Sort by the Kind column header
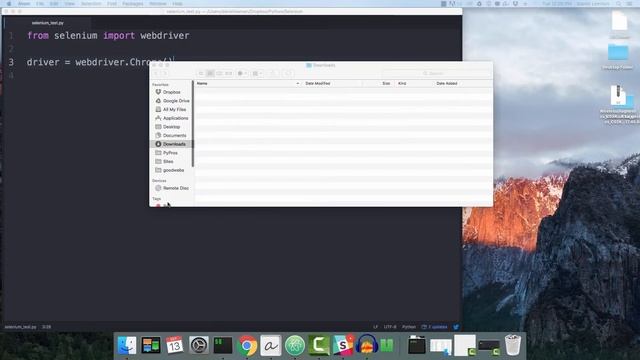The height and width of the screenshot is (360, 640). coord(402,83)
